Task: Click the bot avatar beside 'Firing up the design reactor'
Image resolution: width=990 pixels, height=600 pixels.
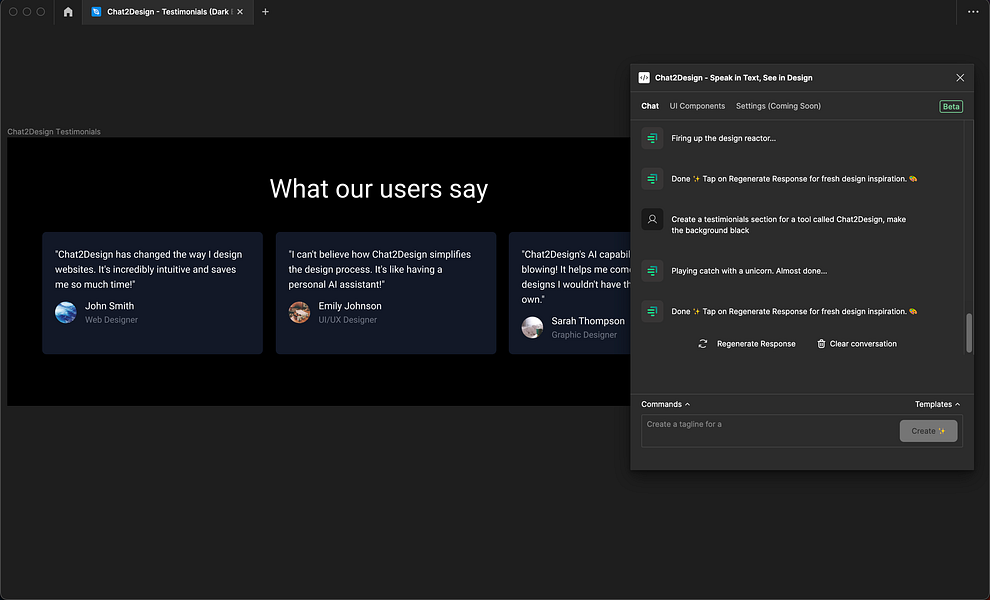Action: (x=651, y=138)
